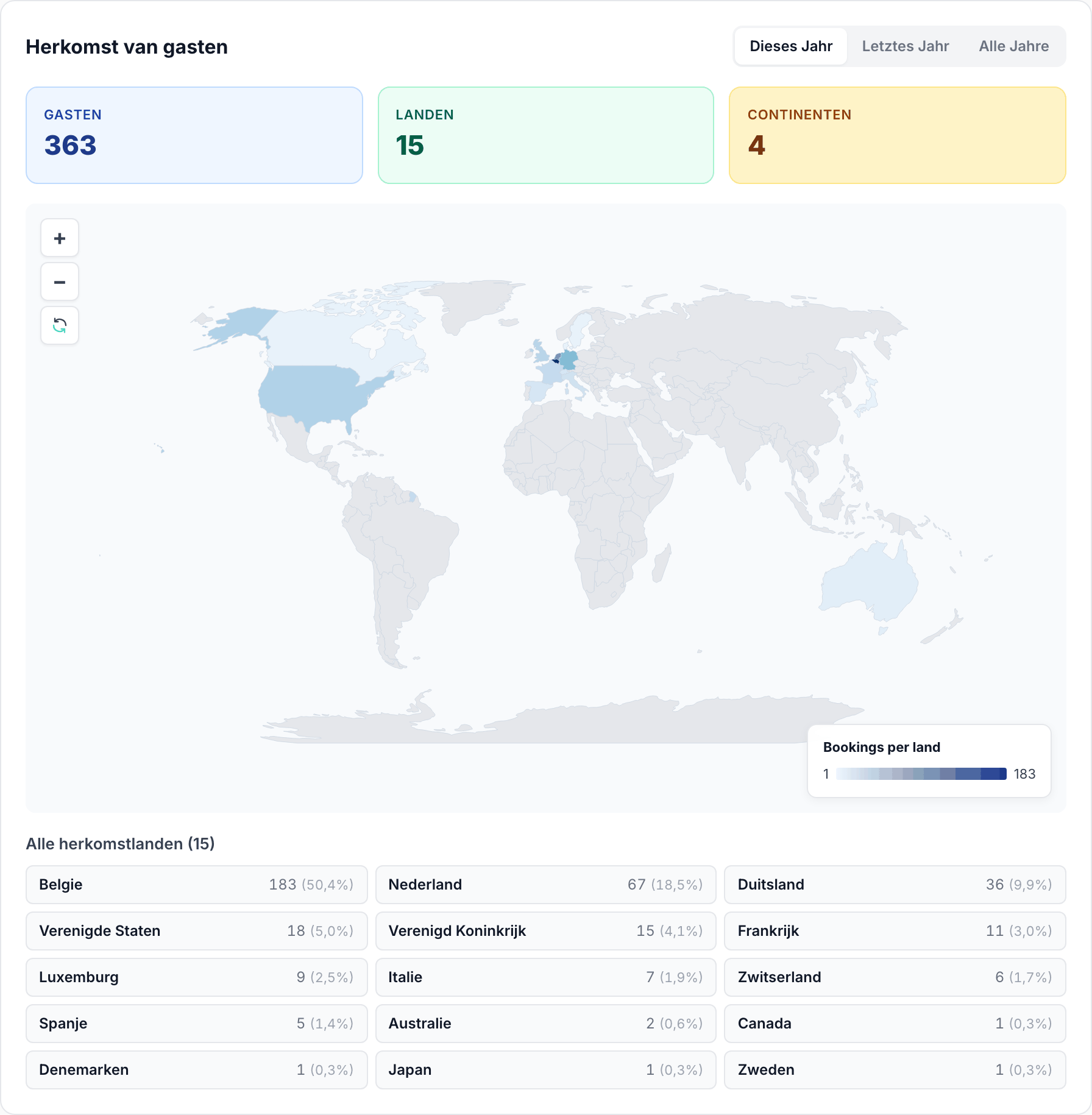Select the Duitsland 36 row
1092x1115 pixels.
[895, 885]
